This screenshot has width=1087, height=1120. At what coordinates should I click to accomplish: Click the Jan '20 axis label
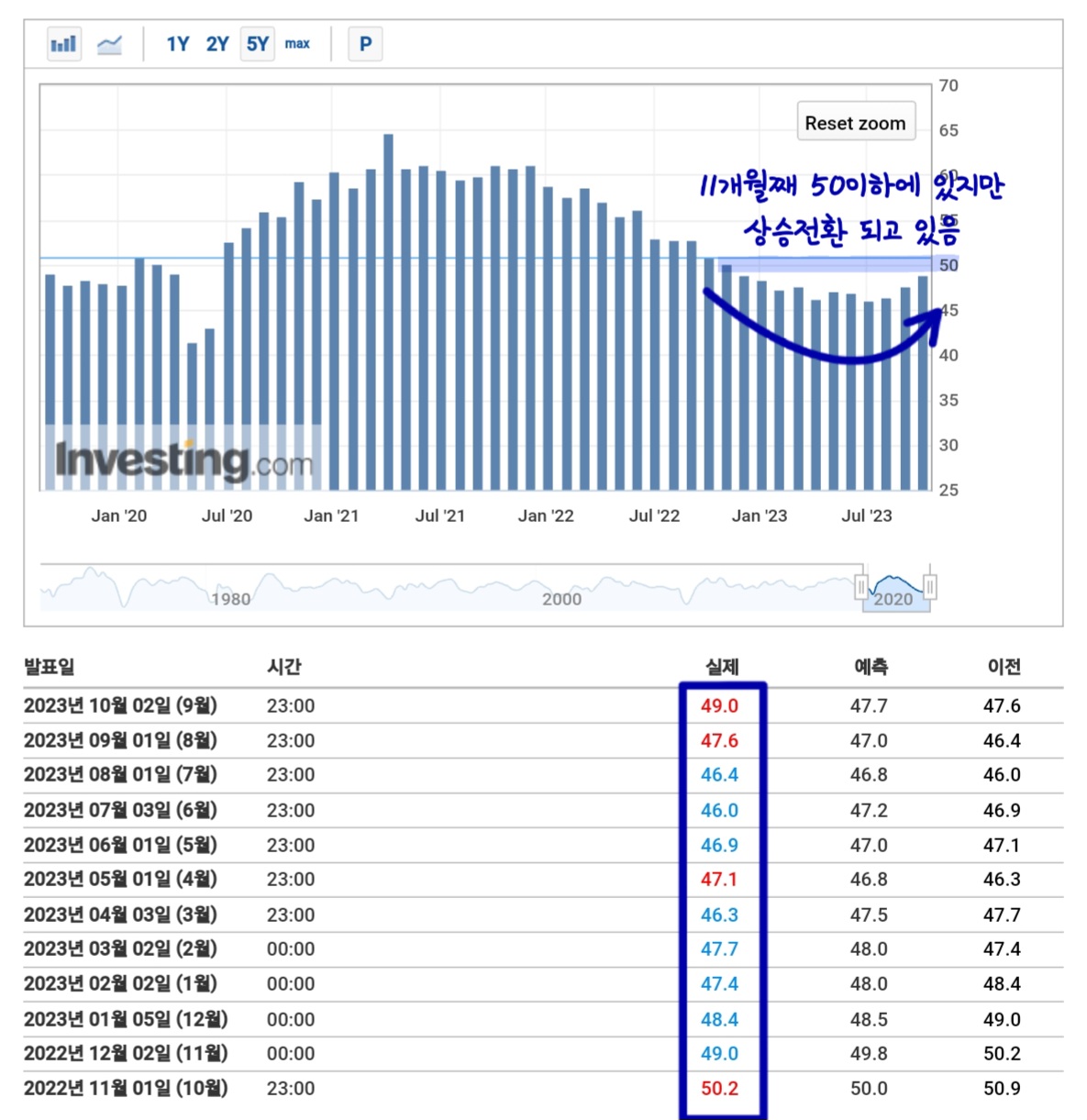pos(119,516)
